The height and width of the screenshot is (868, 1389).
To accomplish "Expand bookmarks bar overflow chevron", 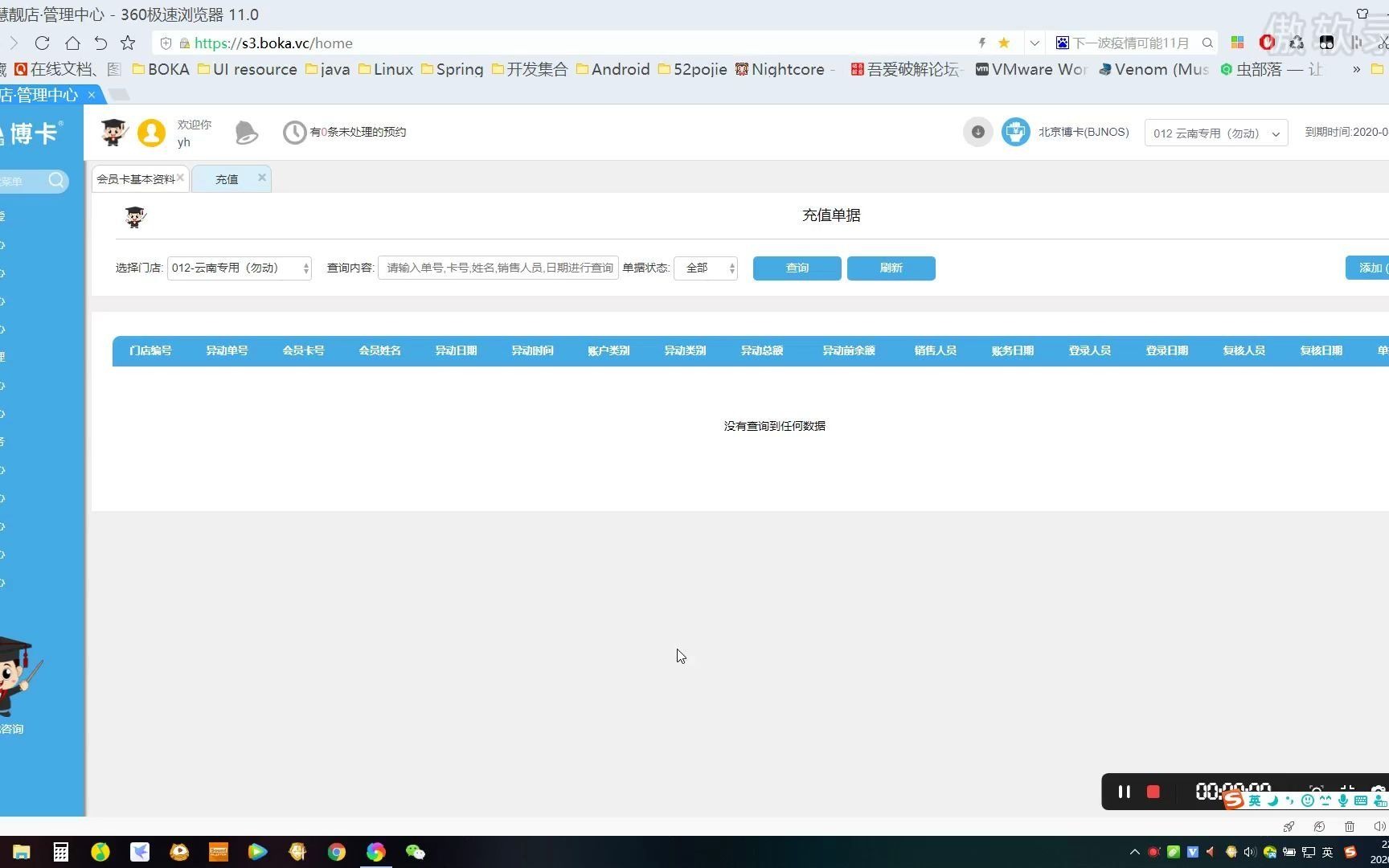I will [1356, 70].
